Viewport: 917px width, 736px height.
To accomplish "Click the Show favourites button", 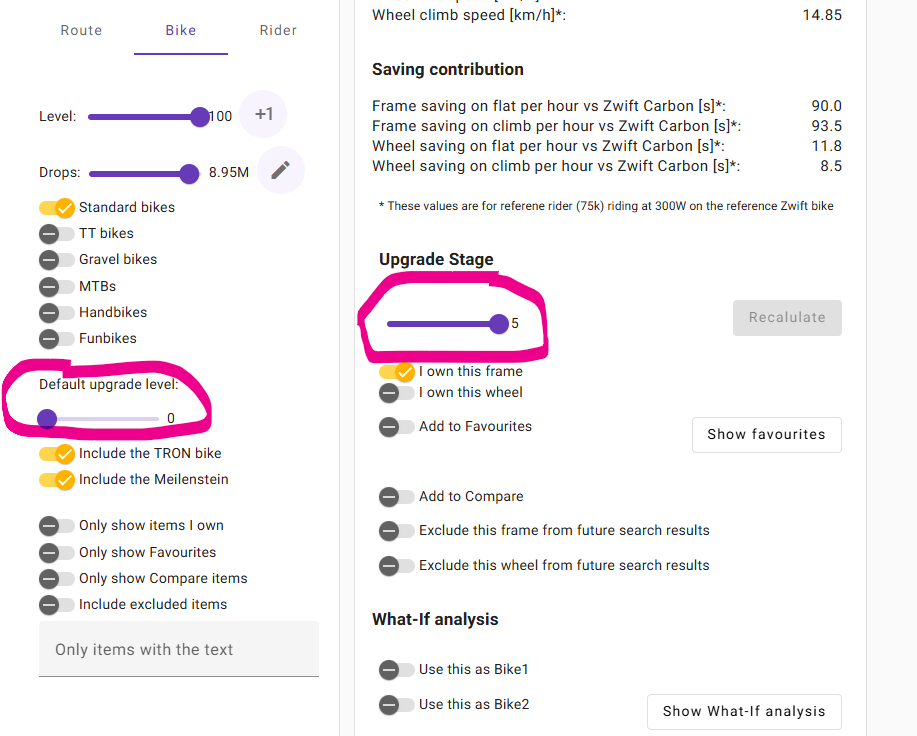I will (x=766, y=435).
